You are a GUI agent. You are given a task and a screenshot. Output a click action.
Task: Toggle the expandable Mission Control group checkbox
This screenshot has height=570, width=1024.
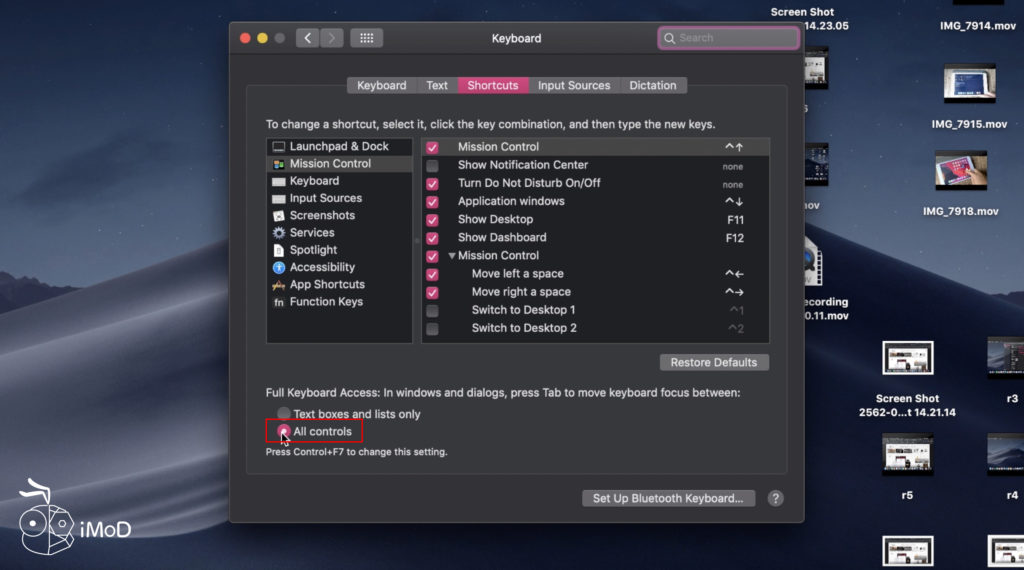pos(432,256)
